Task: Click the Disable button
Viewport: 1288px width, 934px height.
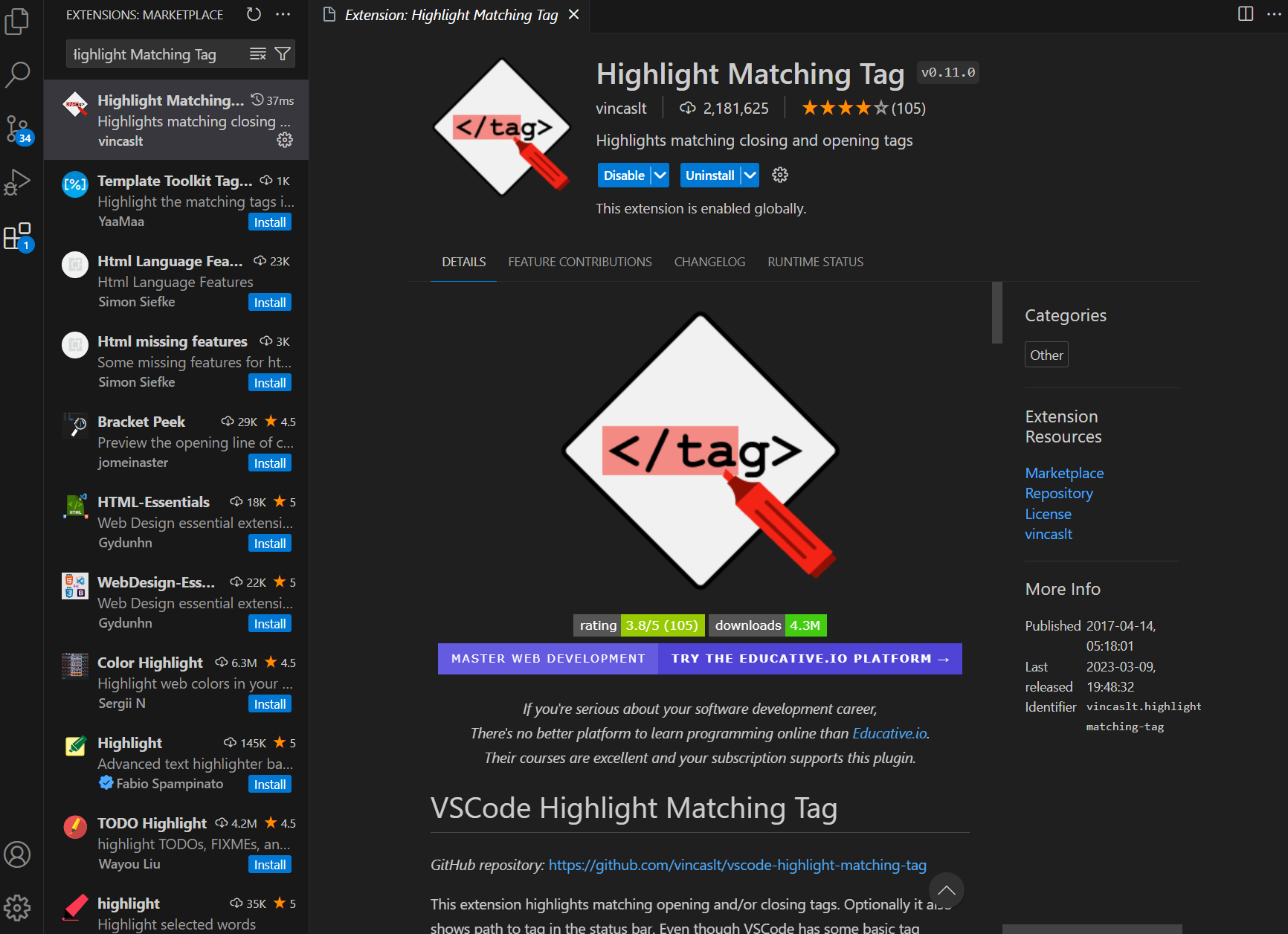Action: tap(624, 175)
